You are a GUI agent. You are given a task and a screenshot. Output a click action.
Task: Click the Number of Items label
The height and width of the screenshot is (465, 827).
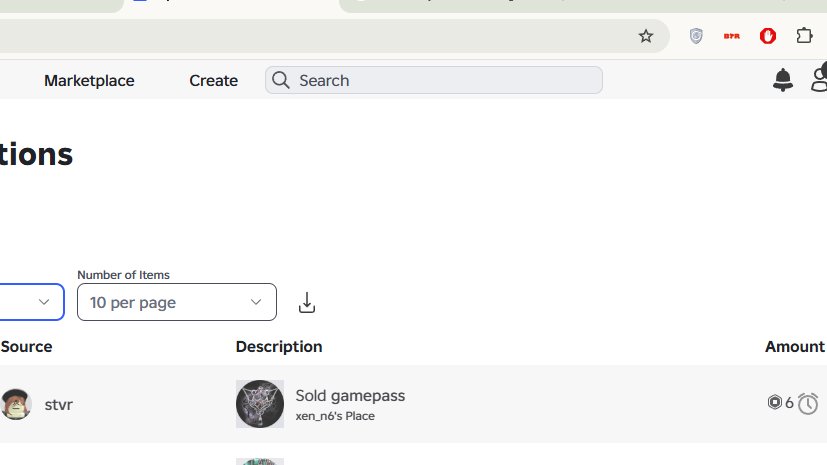pos(123,275)
